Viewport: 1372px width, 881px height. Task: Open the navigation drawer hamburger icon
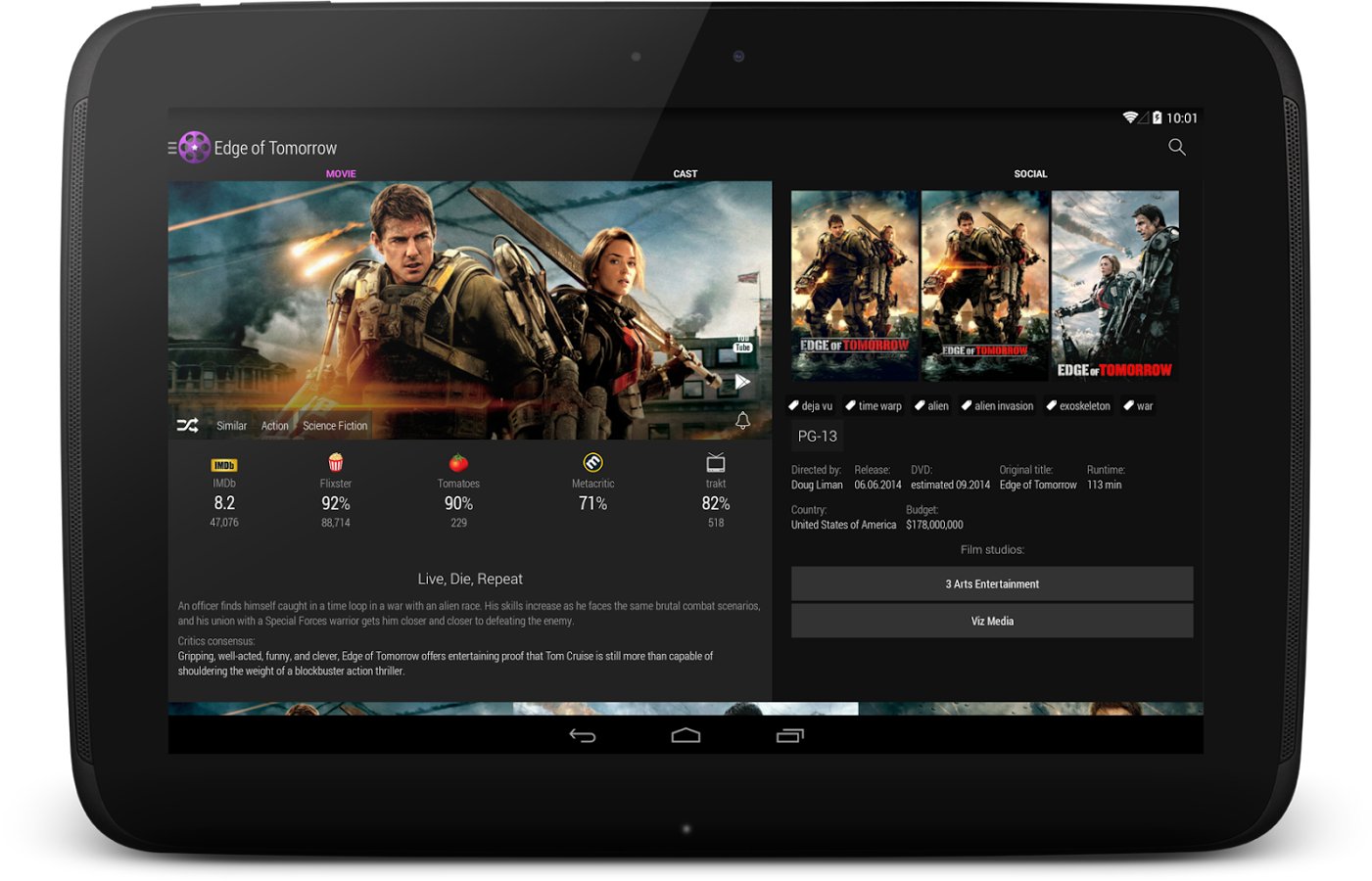point(172,148)
